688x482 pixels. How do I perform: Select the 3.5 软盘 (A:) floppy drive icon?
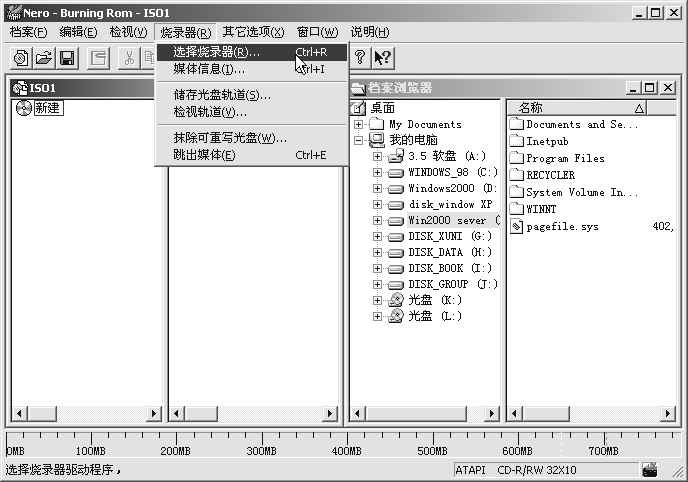coord(396,156)
